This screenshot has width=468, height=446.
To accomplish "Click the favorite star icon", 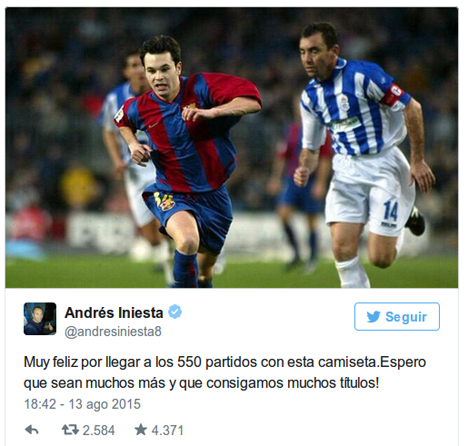I will [141, 429].
